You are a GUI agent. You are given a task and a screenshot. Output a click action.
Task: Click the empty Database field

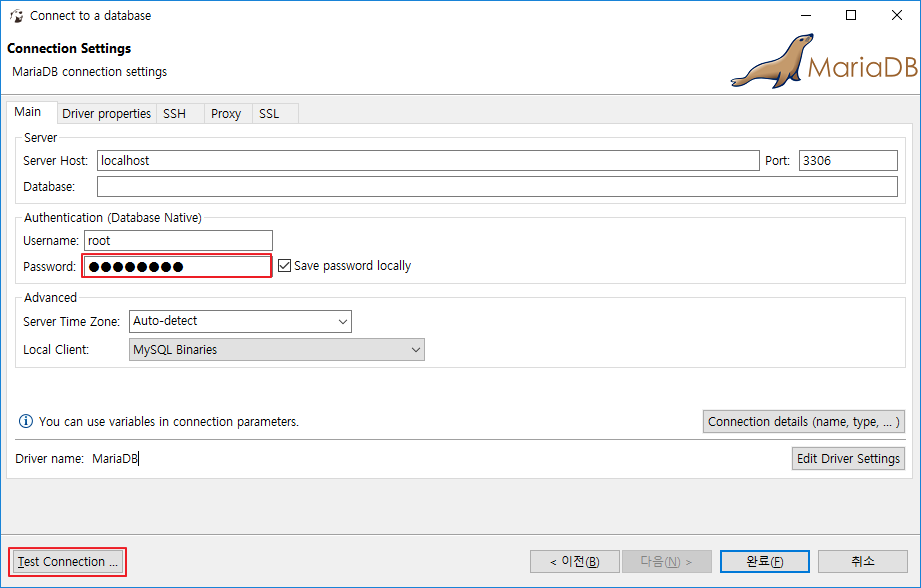498,187
